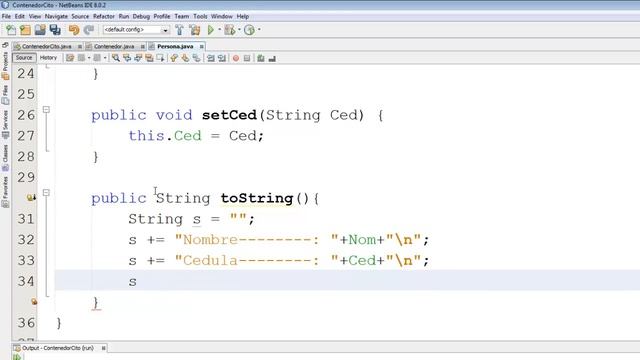640x360 pixels.
Task: Close the ContenedorCito.java tab
Action: pos(80,47)
